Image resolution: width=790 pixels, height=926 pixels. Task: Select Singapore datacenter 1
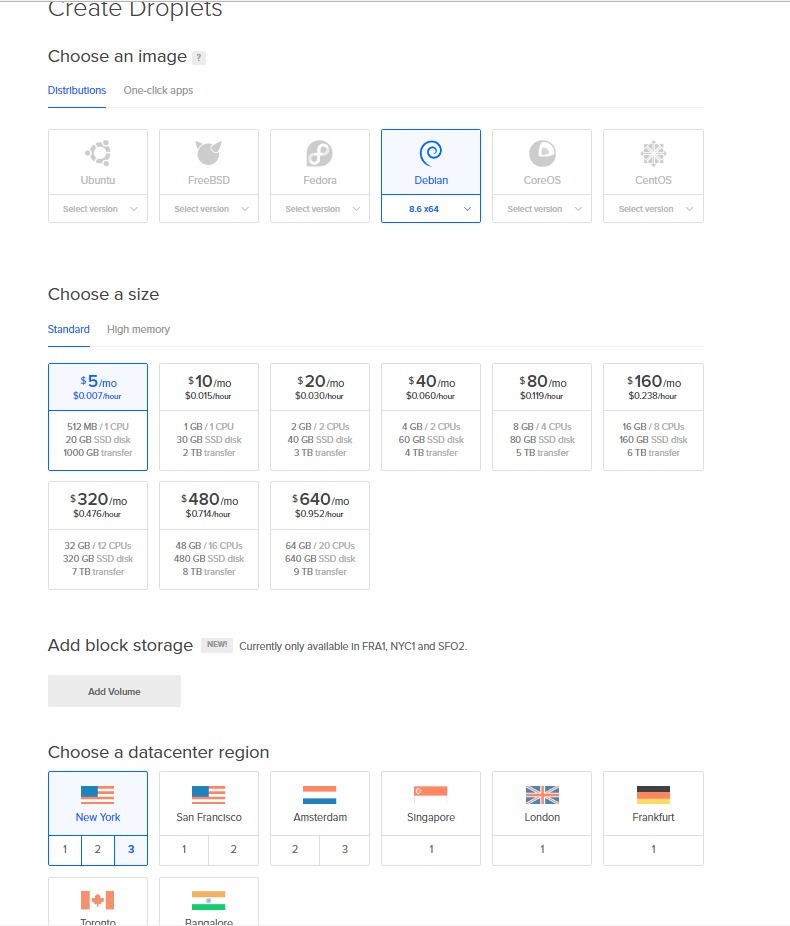tap(431, 849)
